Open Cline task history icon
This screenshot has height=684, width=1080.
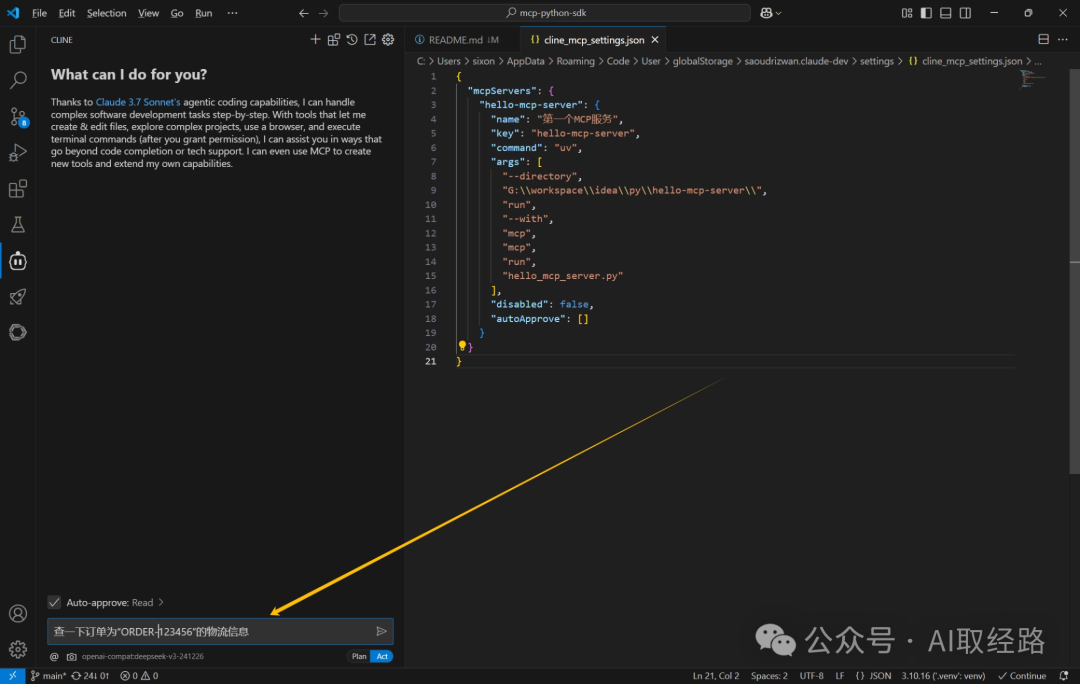click(352, 40)
